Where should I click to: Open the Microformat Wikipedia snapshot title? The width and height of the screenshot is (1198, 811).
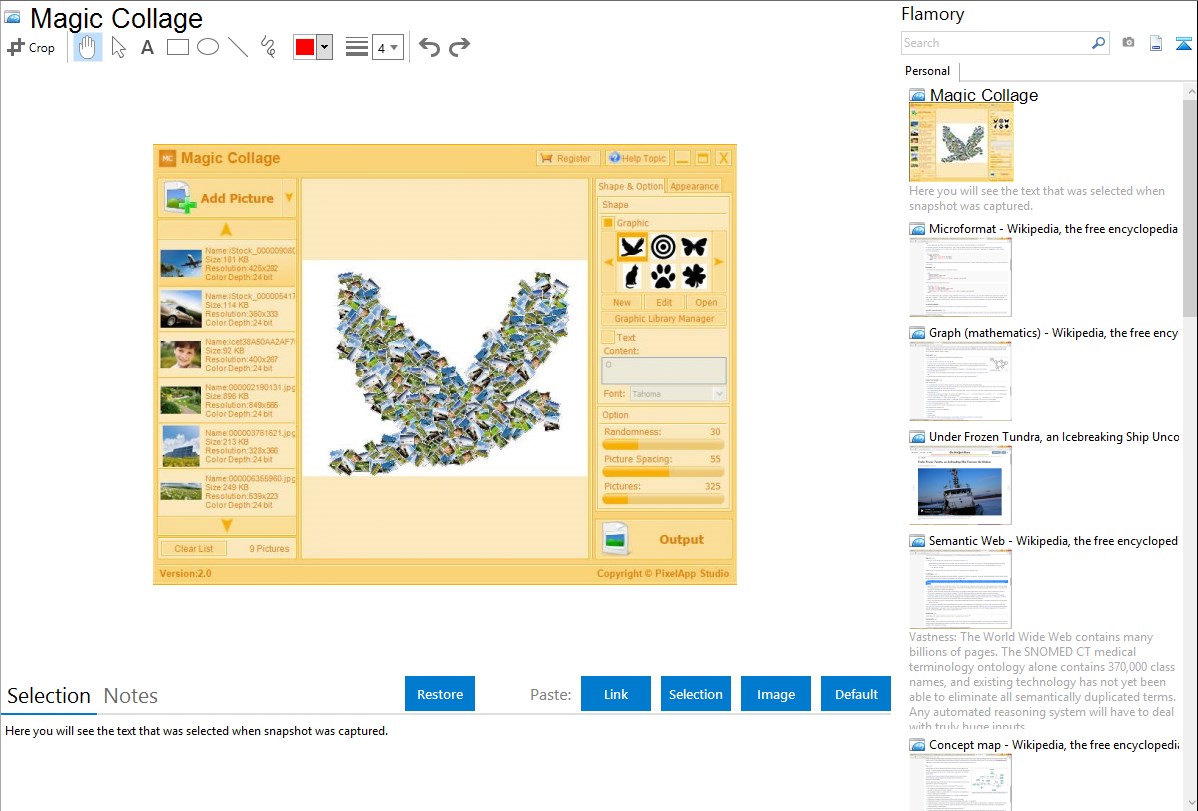pos(1053,229)
